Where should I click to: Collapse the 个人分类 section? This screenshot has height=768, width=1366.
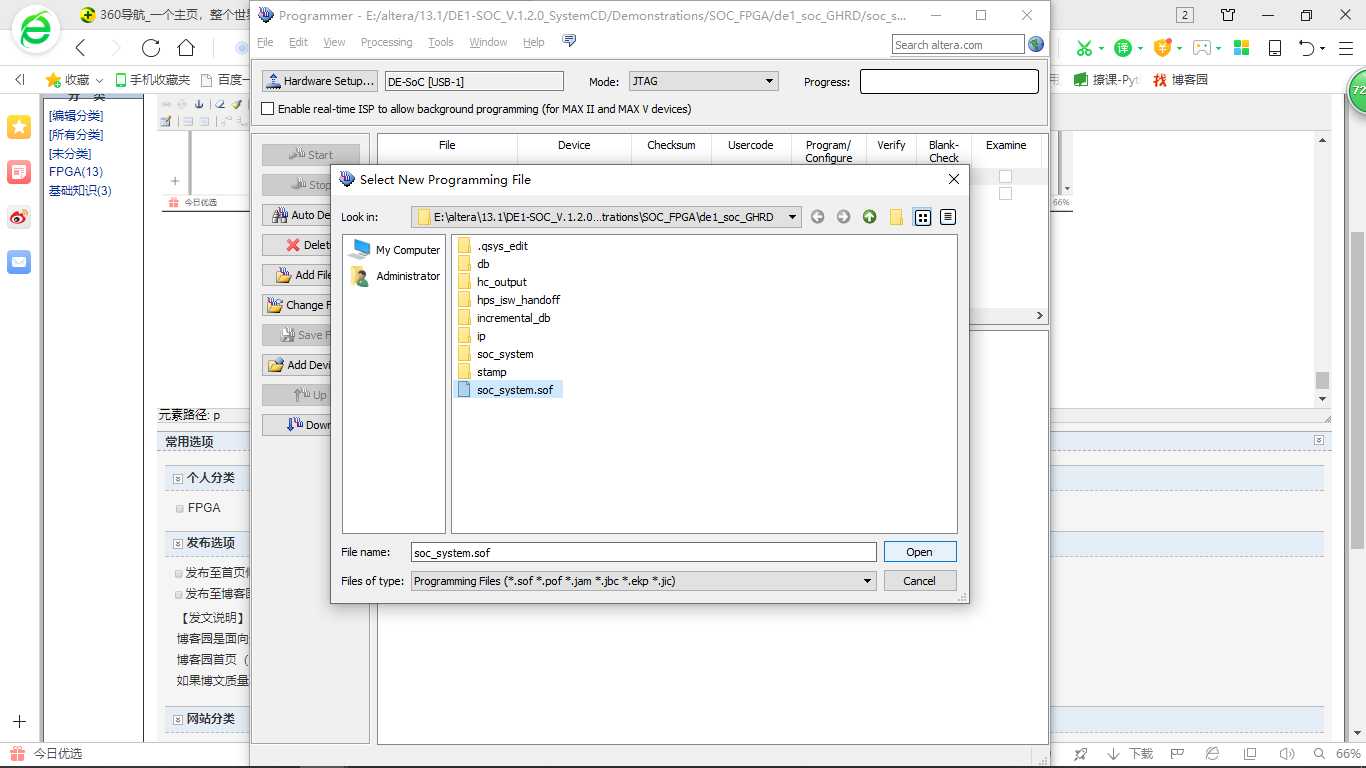tap(177, 479)
